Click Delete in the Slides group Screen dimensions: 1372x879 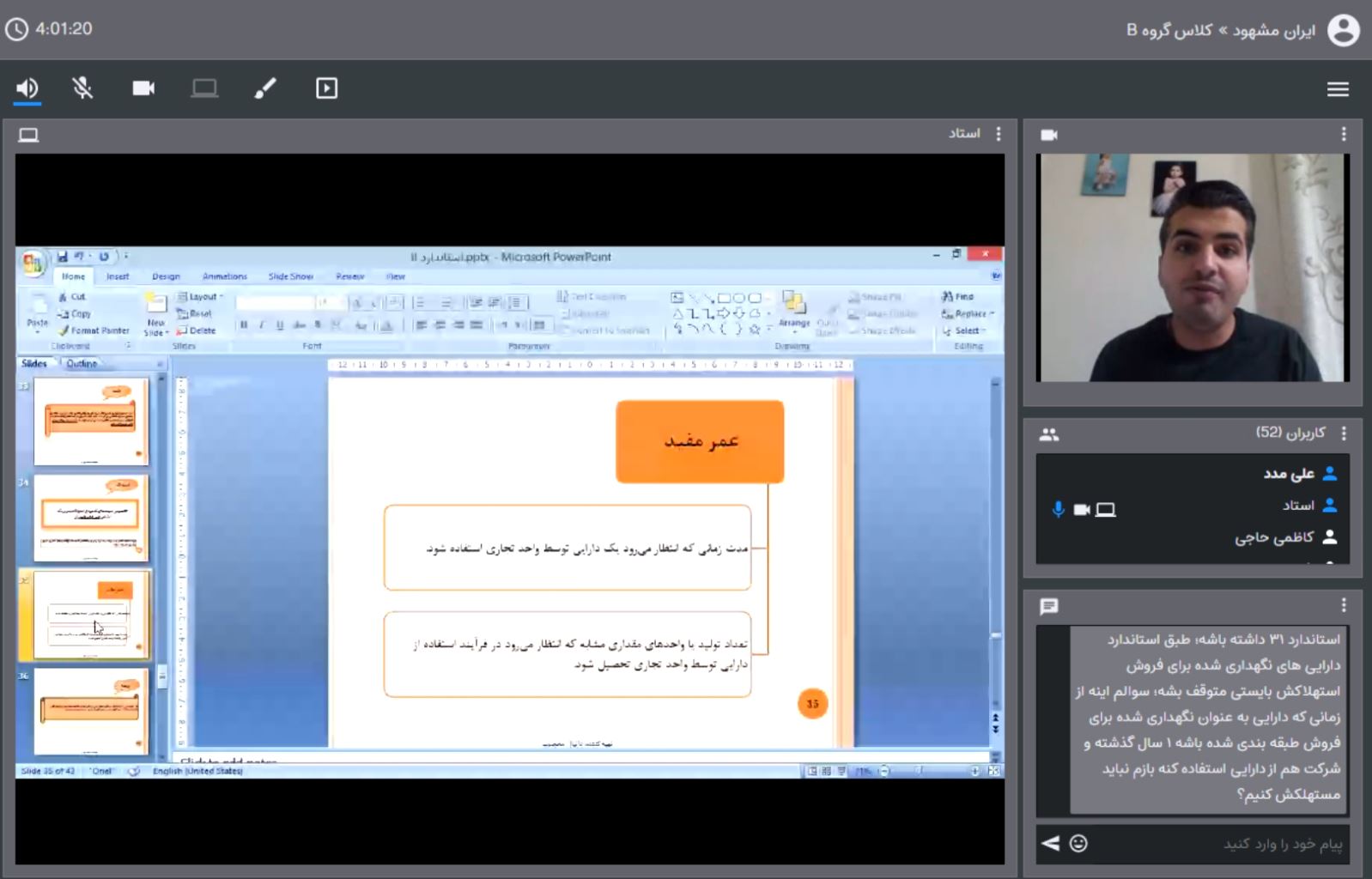point(197,330)
